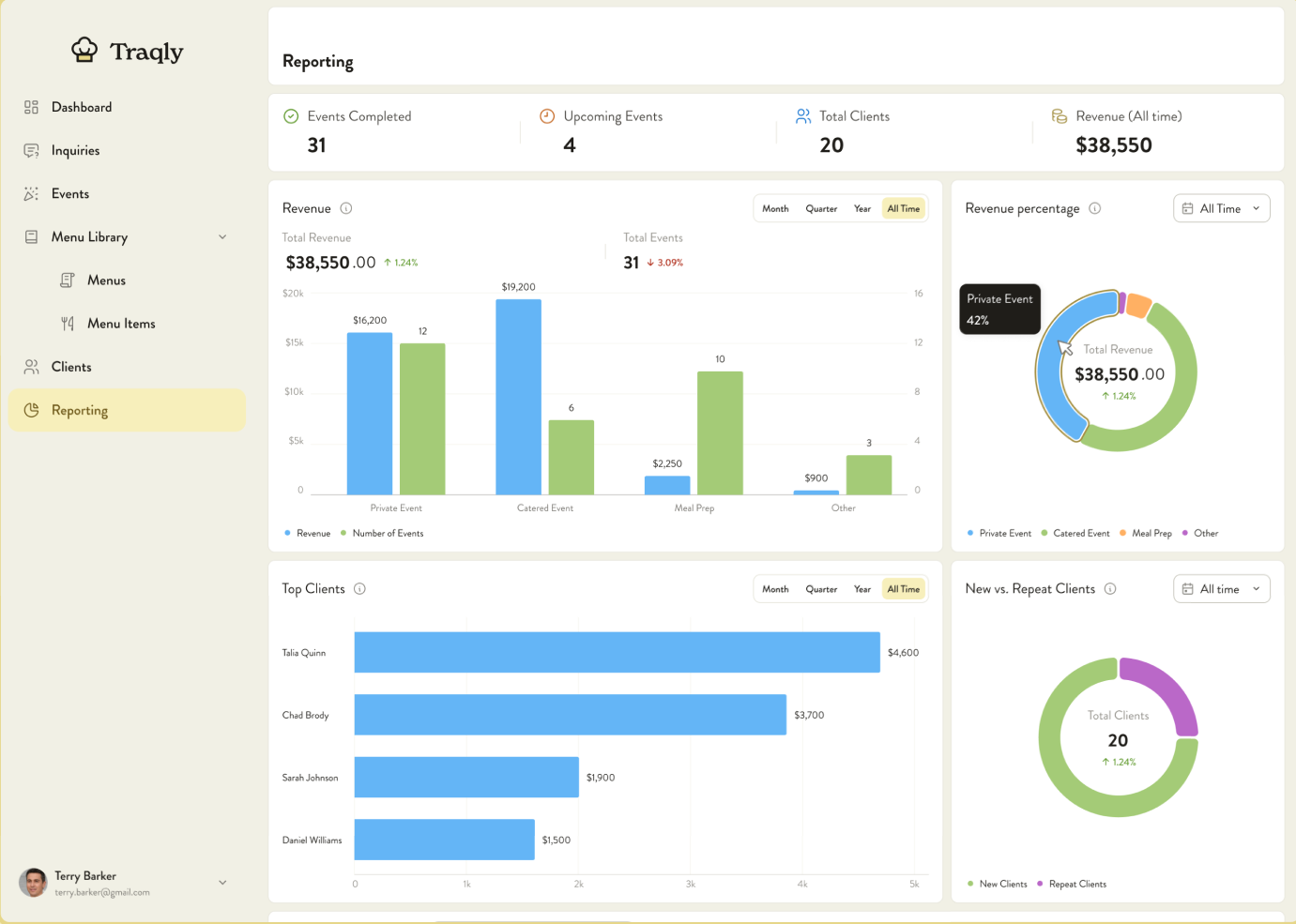Select the Private Event donut segment
This screenshot has width=1296, height=924.
1060,366
